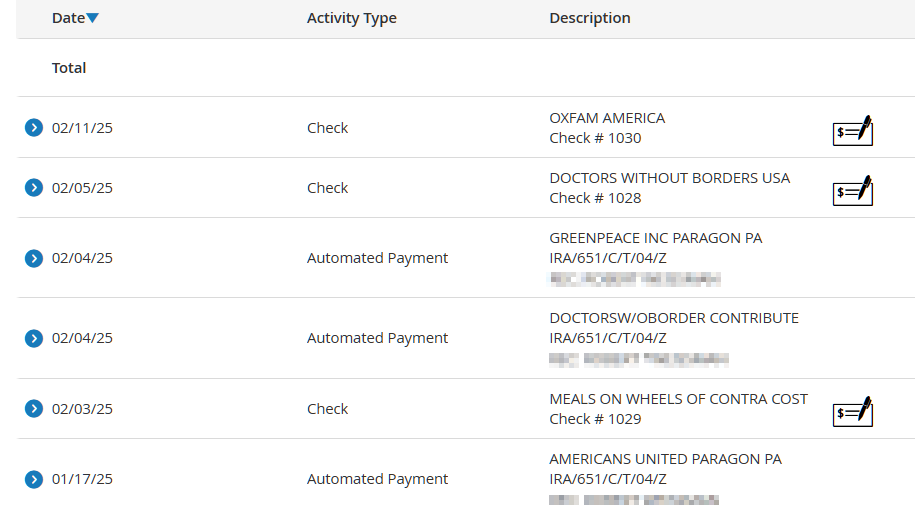Expand the 02/05/25 check row
This screenshot has height=515, width=915.
[34, 187]
